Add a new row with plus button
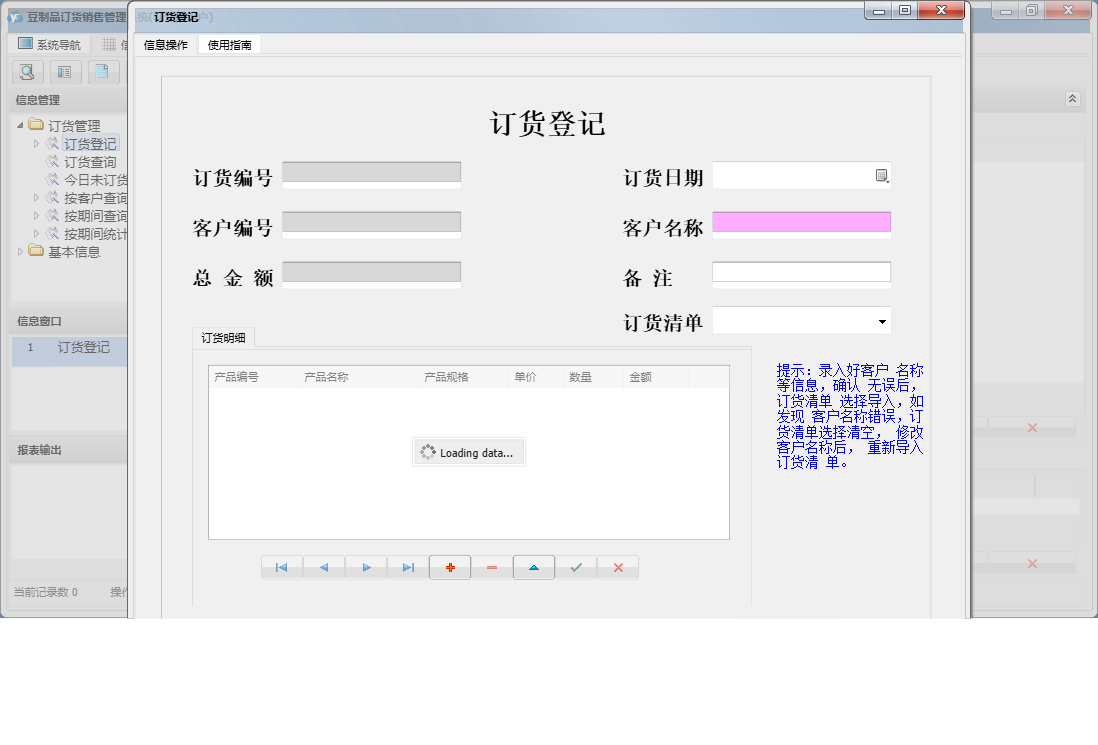This screenshot has width=1098, height=745. 450,568
